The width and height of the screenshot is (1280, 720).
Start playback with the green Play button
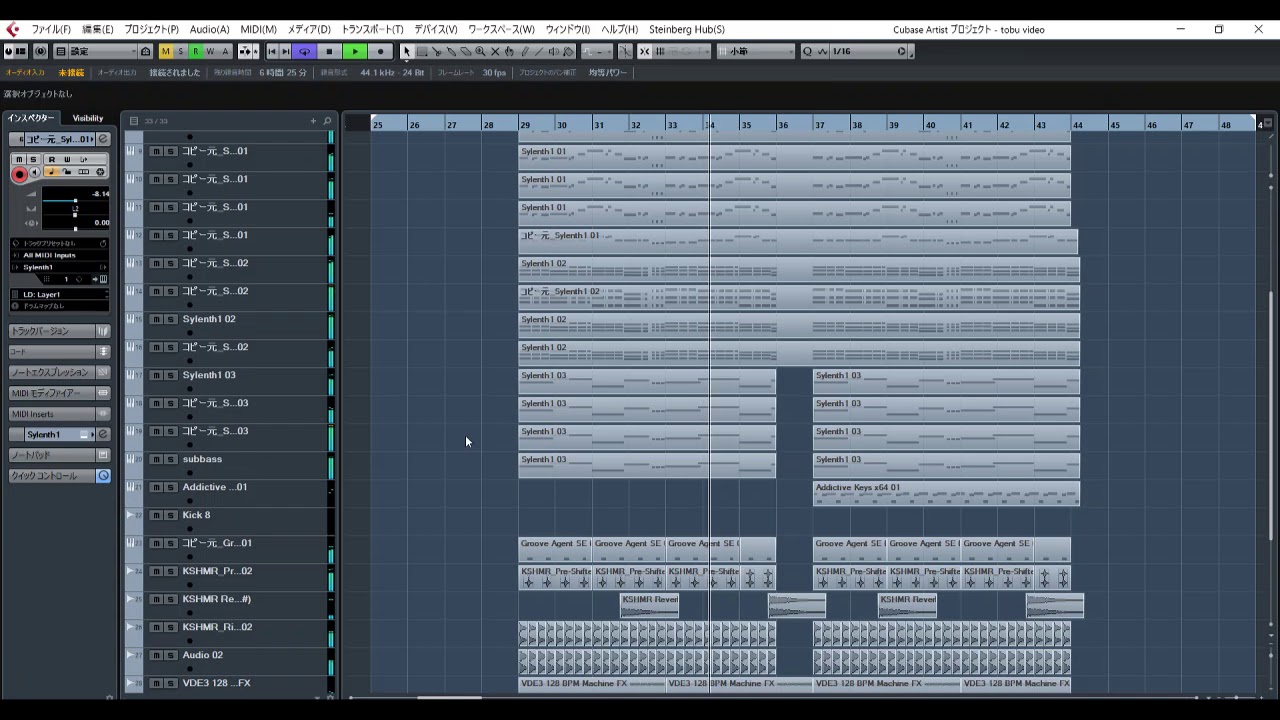355,51
